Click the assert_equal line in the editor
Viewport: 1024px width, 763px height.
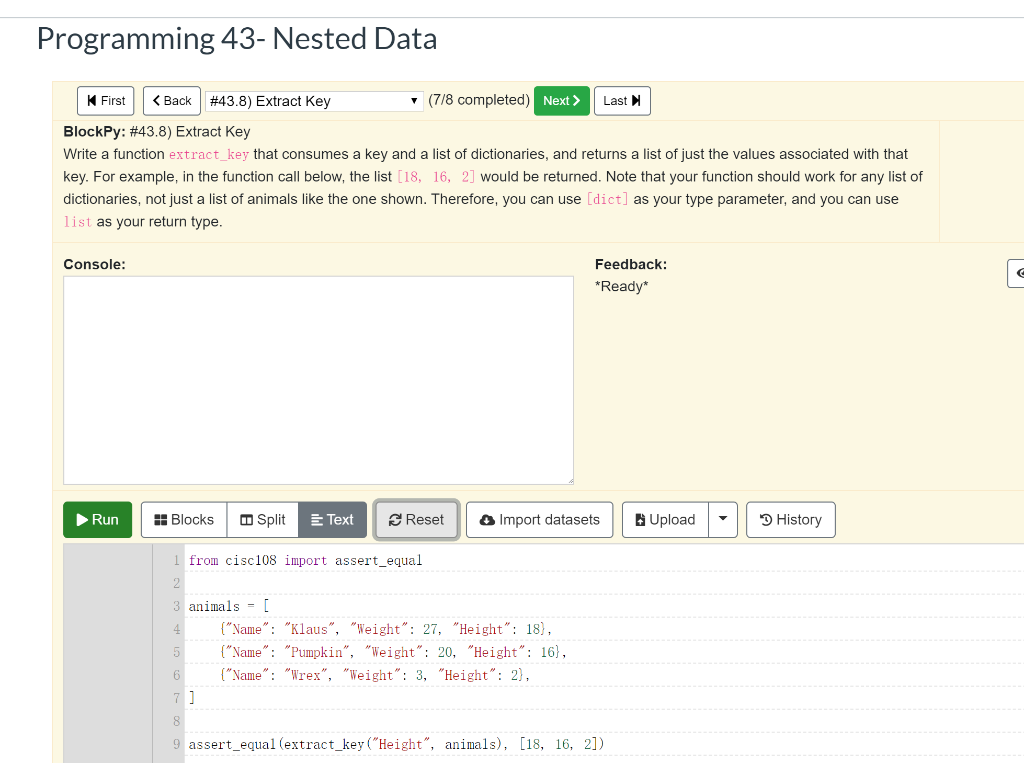[396, 744]
